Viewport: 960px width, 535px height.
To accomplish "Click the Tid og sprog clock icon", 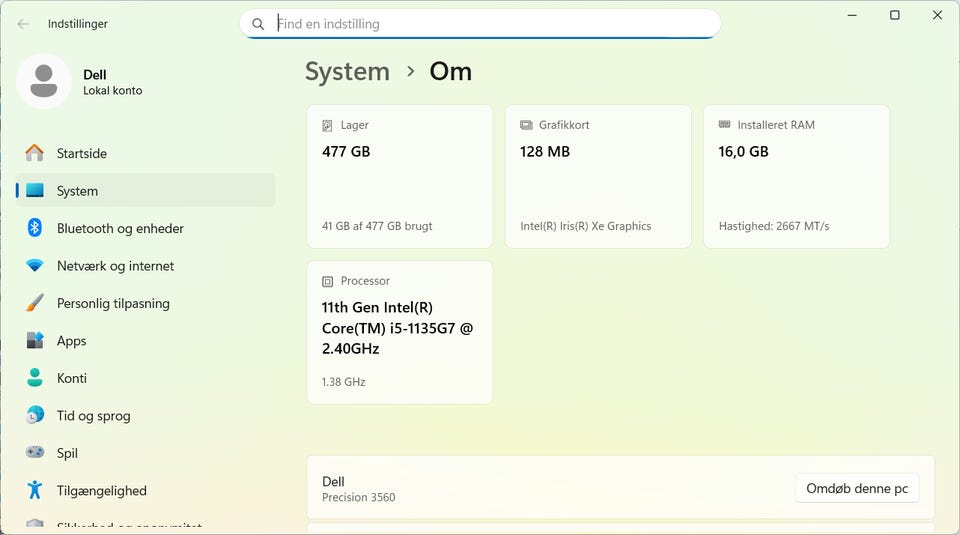I will (x=35, y=416).
